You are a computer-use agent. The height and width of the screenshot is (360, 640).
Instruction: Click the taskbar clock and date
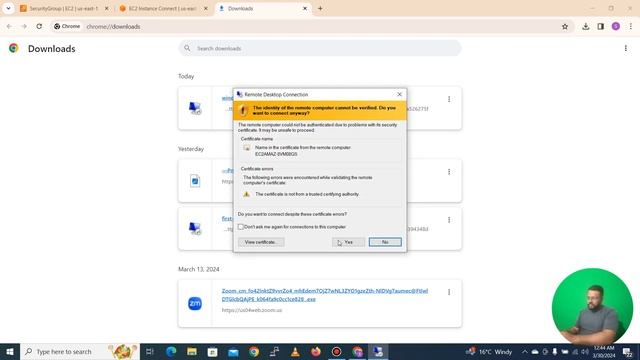pyautogui.click(x=604, y=351)
